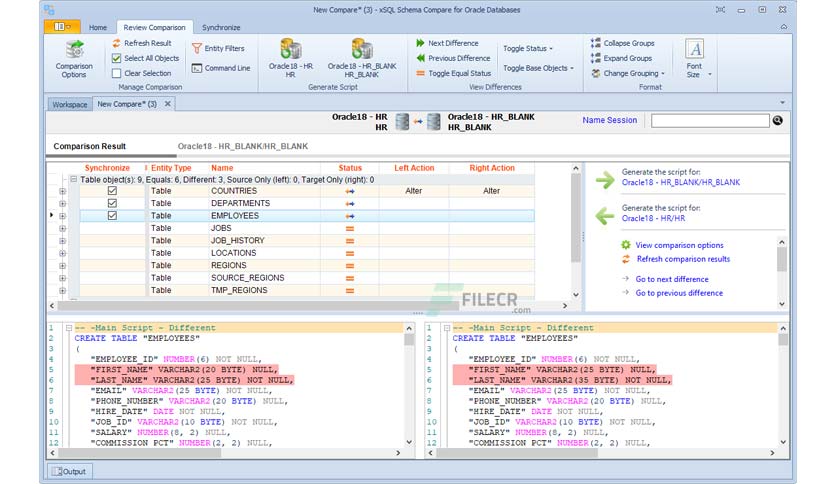The width and height of the screenshot is (836, 484).
Task: Collapse right Main Script section
Action: coord(447,328)
